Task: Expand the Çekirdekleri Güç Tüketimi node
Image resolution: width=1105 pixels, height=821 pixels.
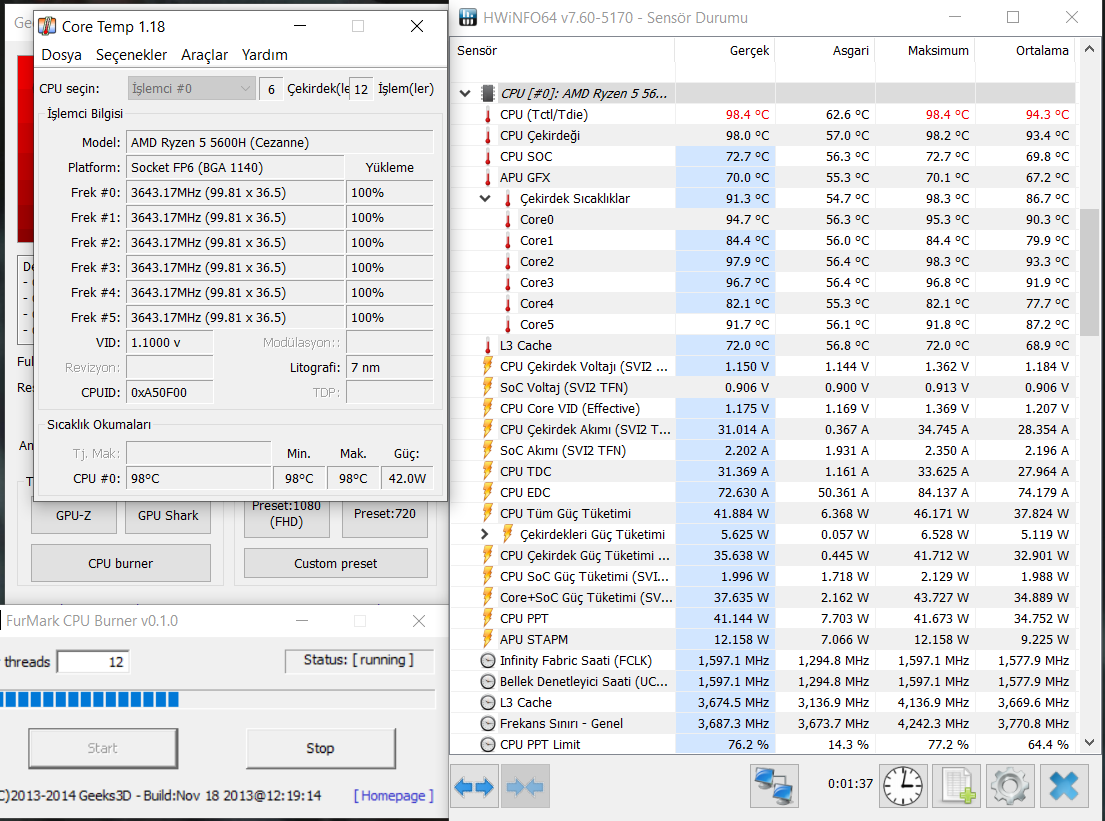Action: pyautogui.click(x=484, y=534)
